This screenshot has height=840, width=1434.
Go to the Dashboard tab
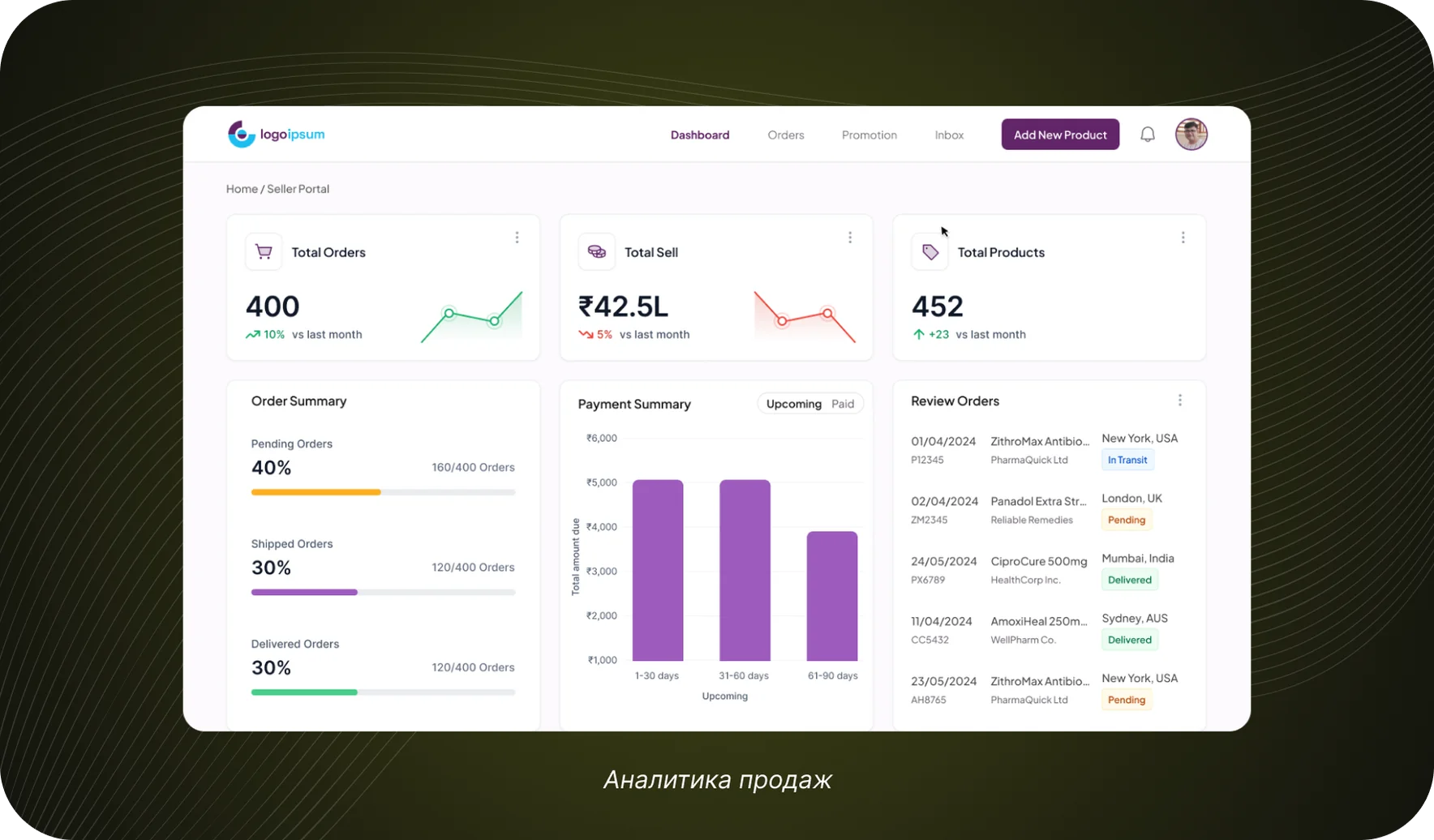tap(700, 135)
